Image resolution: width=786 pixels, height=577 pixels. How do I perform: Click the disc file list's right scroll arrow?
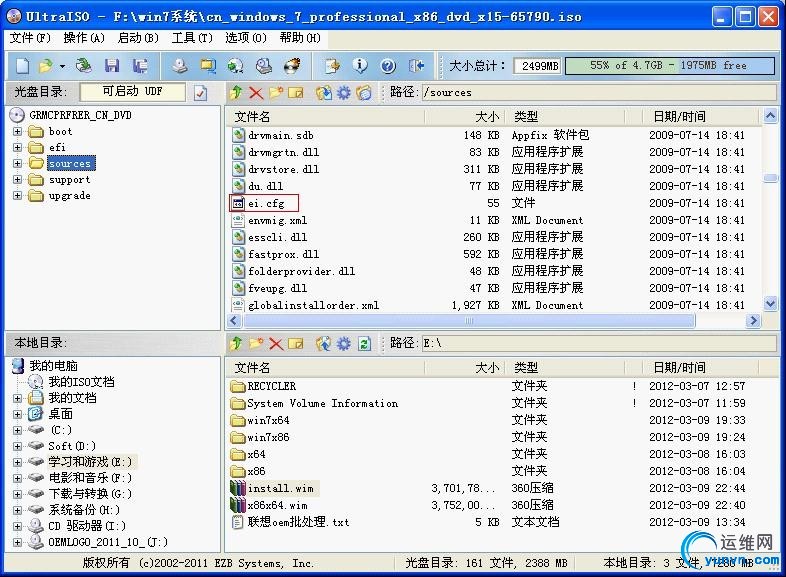click(x=752, y=320)
